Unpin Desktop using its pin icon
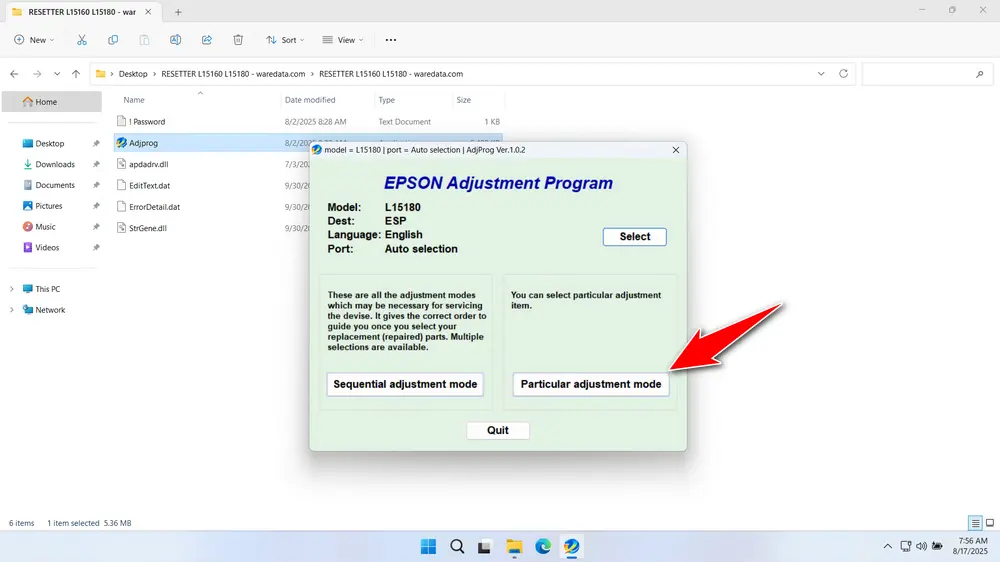The width and height of the screenshot is (1000, 562). click(x=96, y=144)
